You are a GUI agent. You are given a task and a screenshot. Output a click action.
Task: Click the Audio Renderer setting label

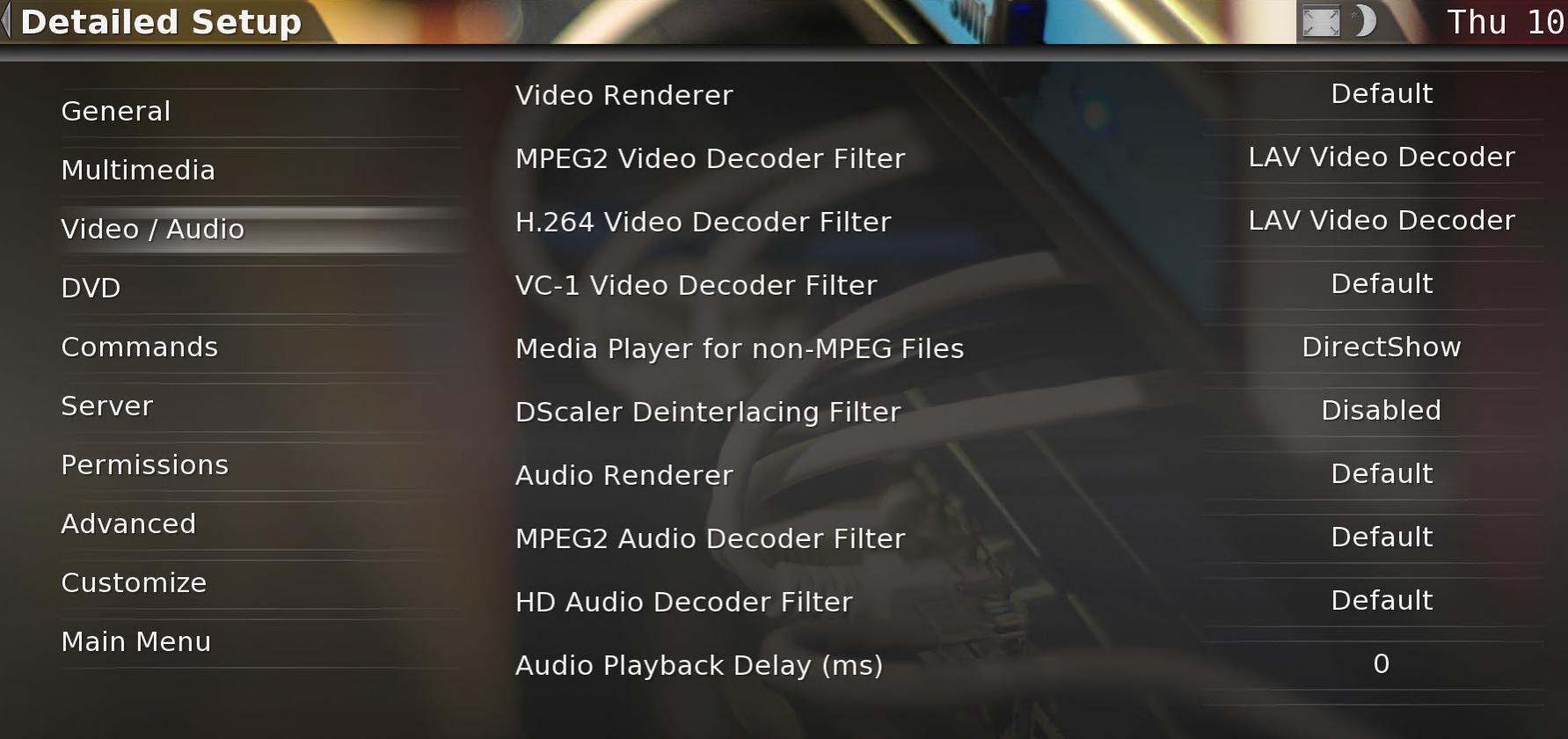click(x=624, y=476)
